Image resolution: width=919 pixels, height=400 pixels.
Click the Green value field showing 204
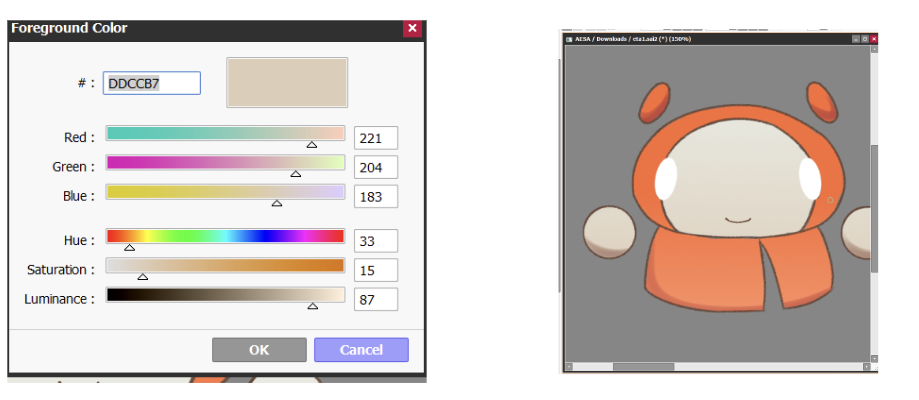(x=376, y=167)
